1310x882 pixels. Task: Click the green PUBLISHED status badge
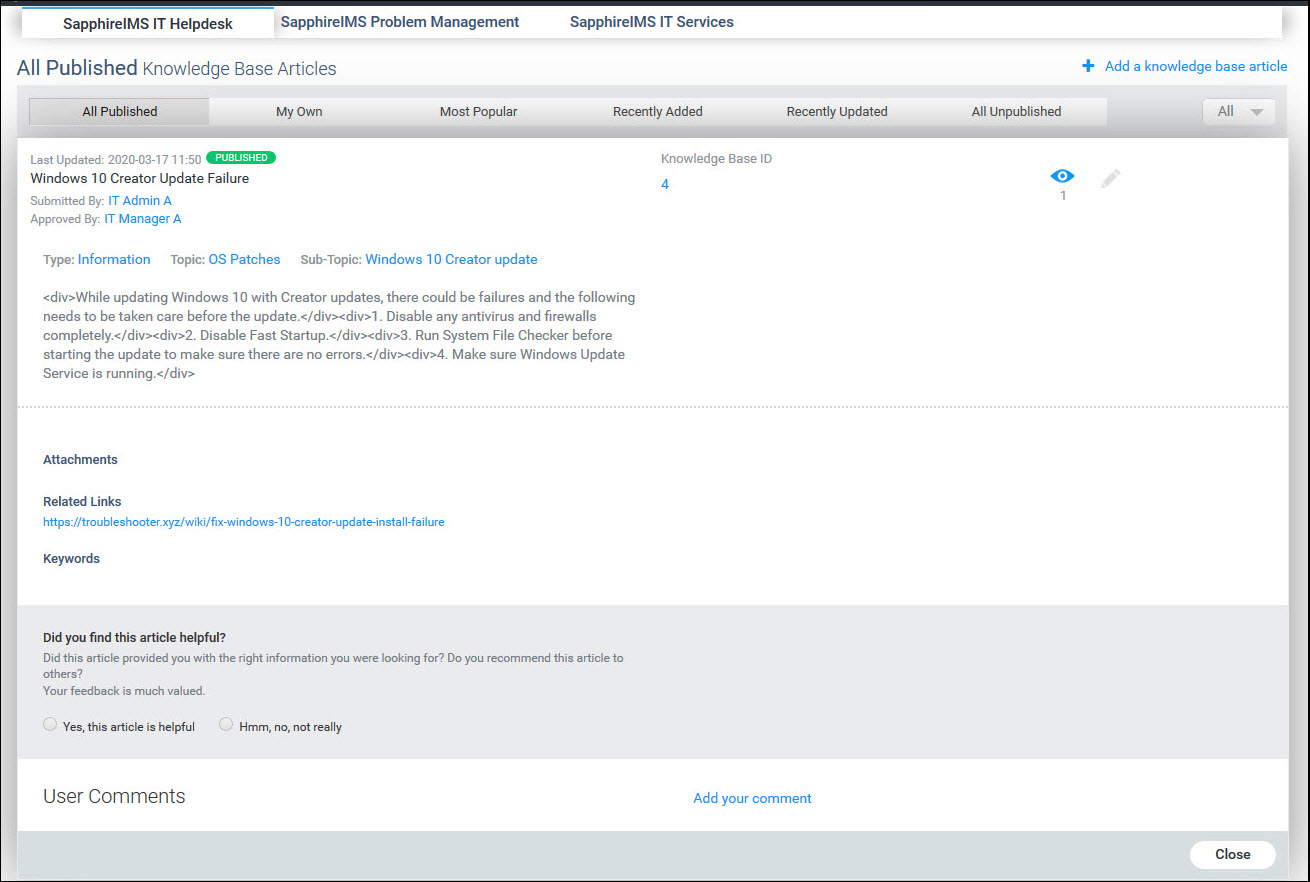[x=241, y=158]
